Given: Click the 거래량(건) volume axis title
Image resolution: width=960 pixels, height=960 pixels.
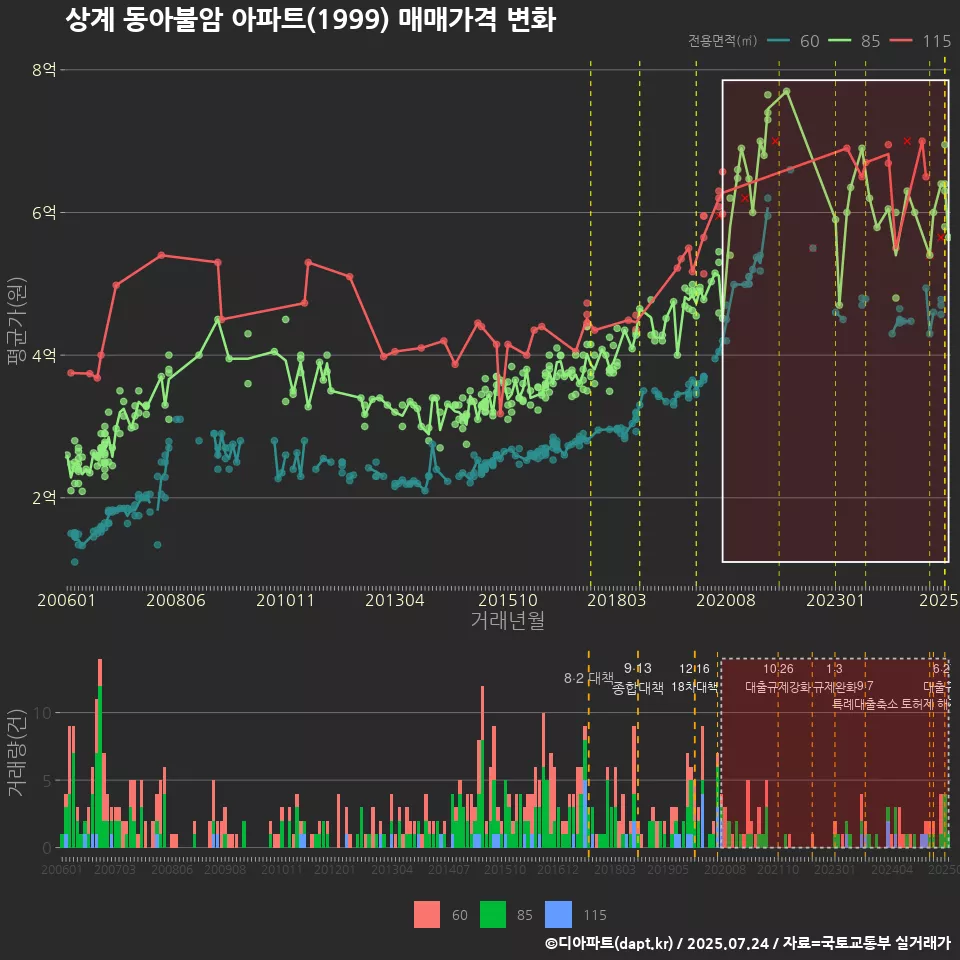Looking at the screenshot, I should pos(16,752).
